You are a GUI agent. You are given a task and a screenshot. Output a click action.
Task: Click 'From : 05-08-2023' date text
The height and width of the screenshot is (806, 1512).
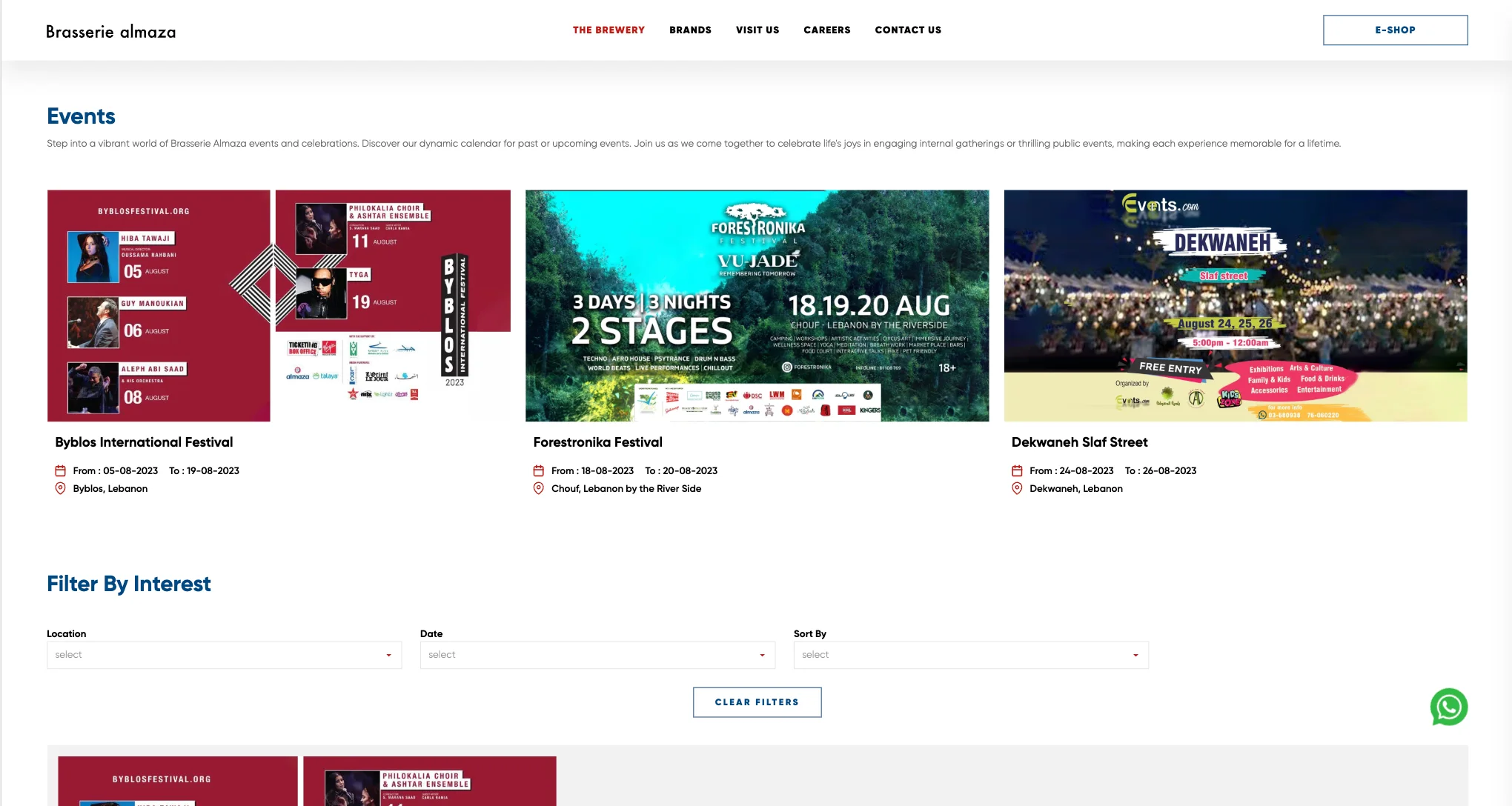click(116, 471)
